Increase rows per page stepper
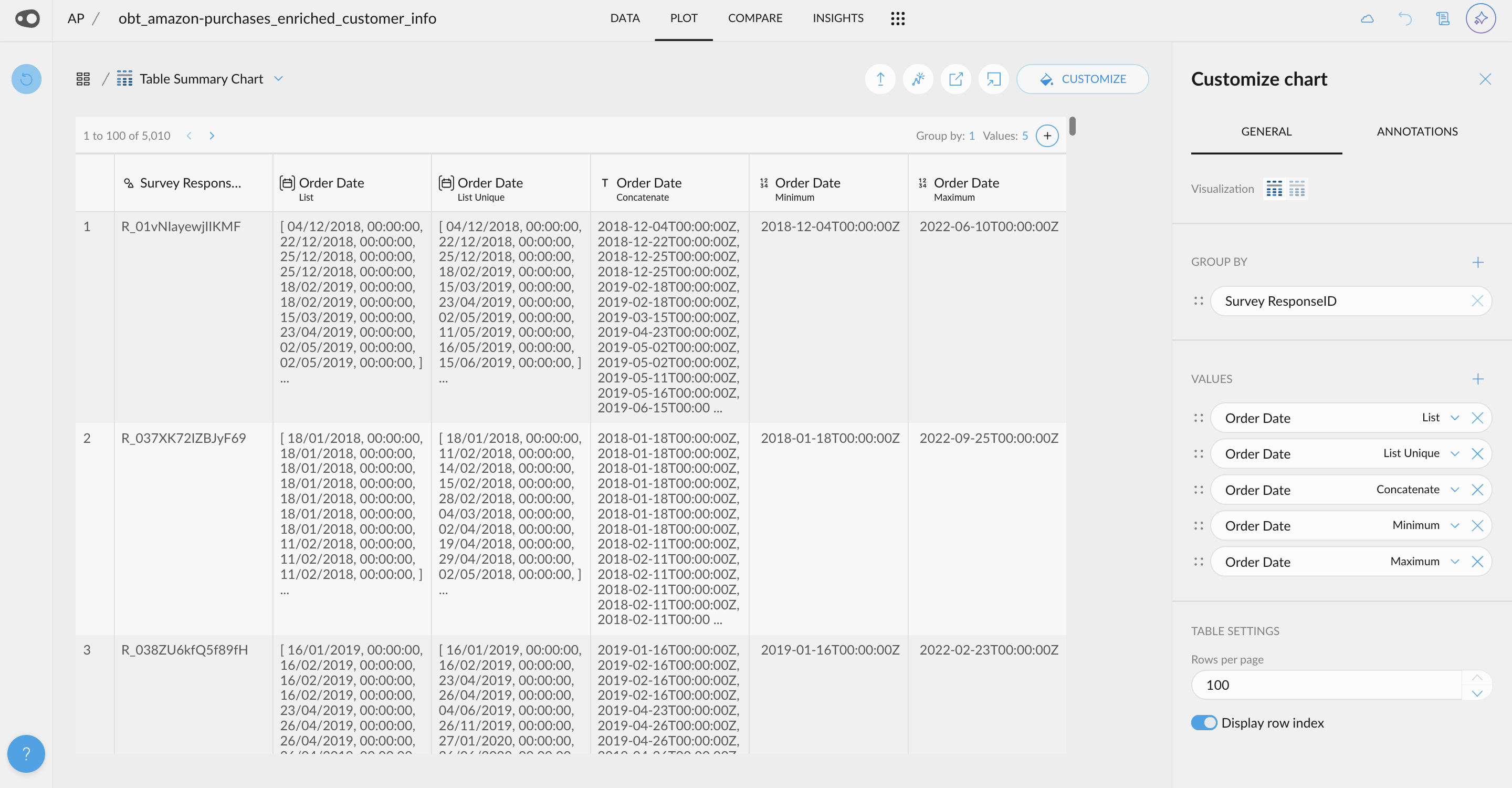 (1477, 678)
